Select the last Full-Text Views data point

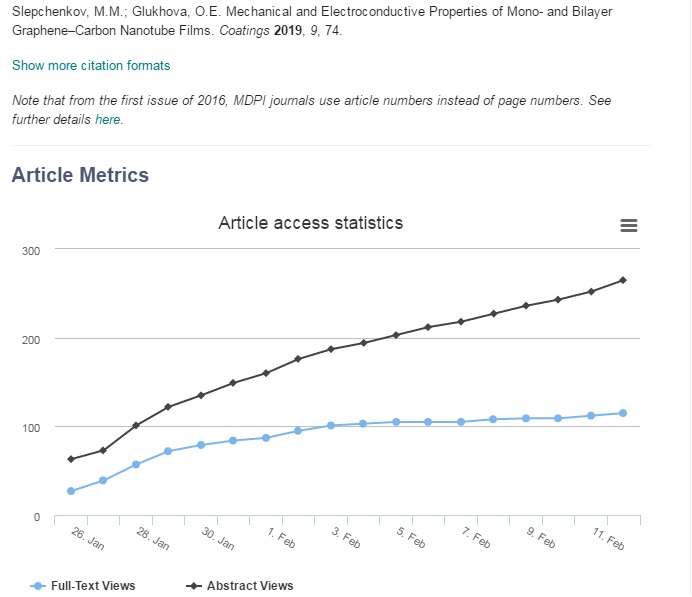click(623, 413)
